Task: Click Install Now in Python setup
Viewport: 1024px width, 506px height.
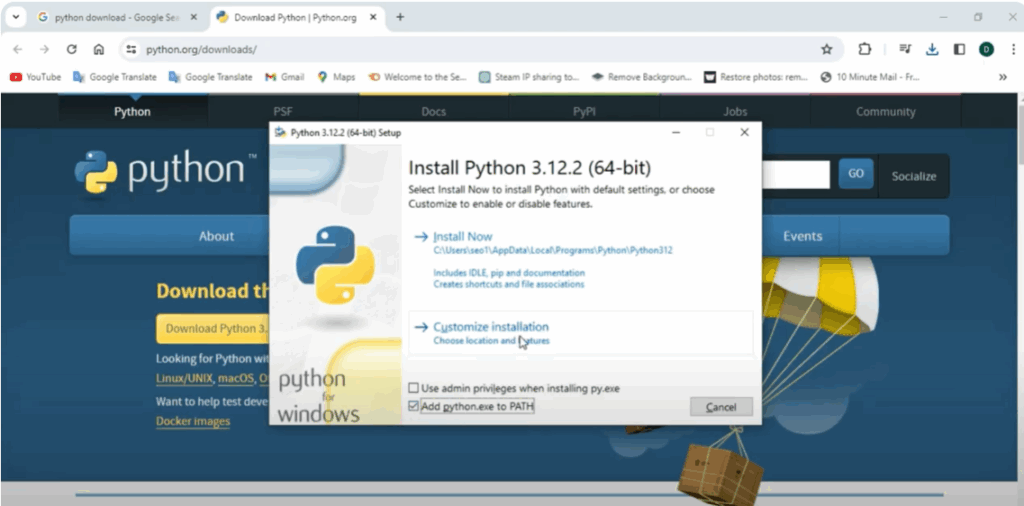Action: click(462, 237)
